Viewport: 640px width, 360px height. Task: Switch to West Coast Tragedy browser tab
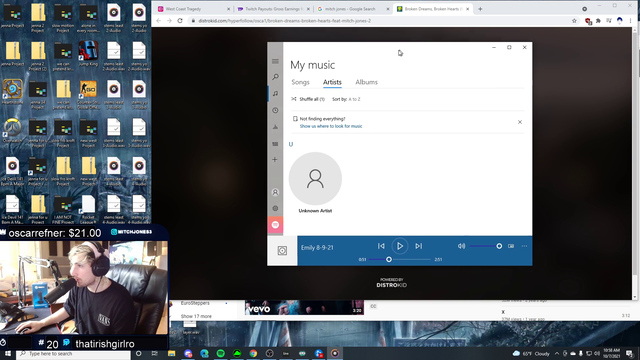pos(193,9)
